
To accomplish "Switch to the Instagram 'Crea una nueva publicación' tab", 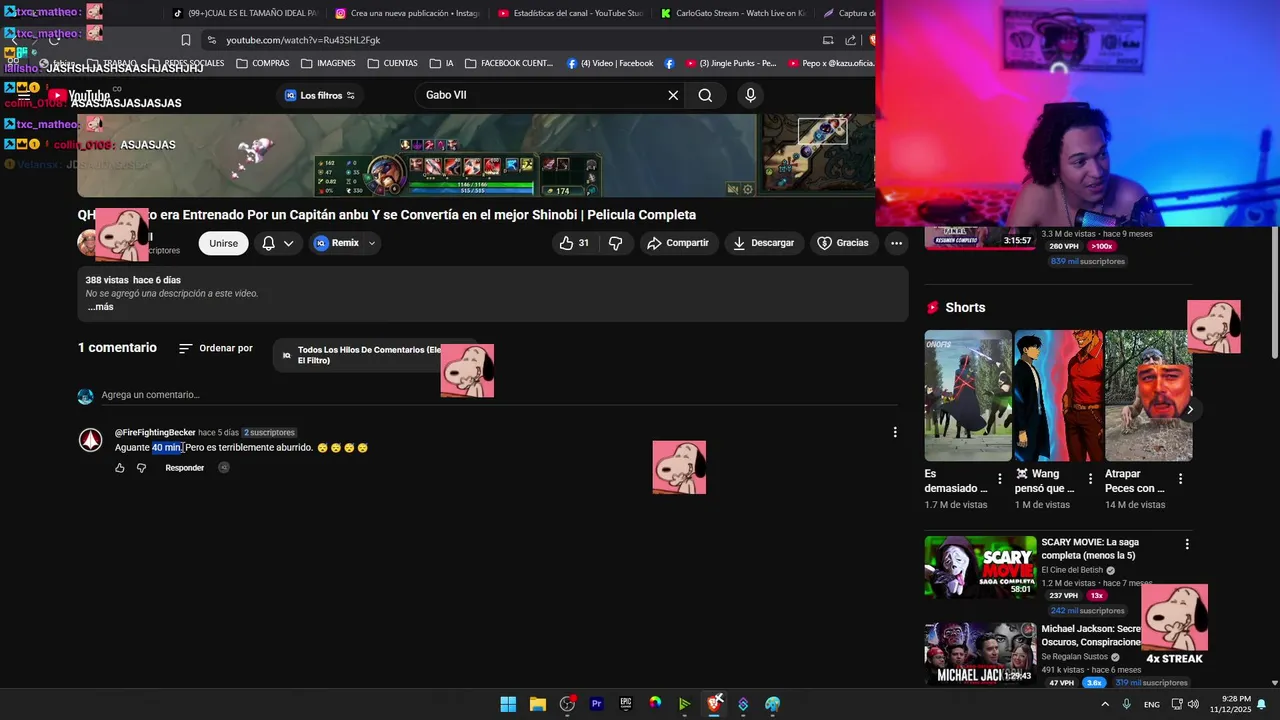I will tap(407, 14).
